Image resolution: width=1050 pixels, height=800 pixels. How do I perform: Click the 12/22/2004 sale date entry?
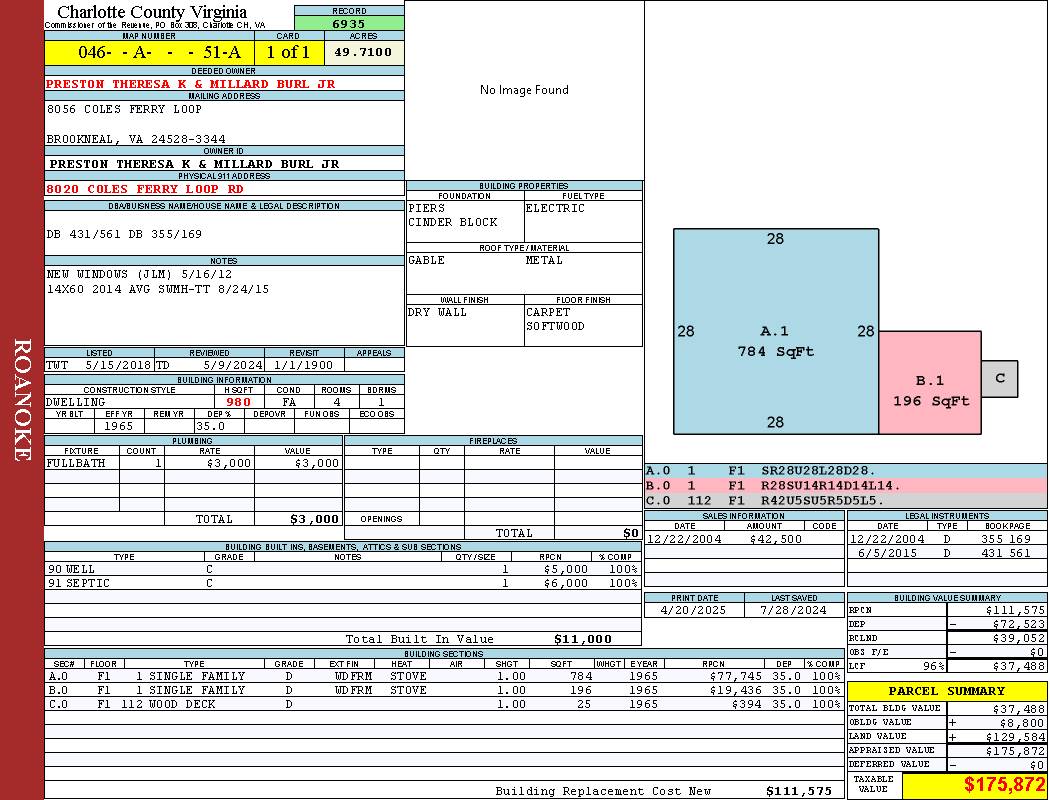coord(685,539)
